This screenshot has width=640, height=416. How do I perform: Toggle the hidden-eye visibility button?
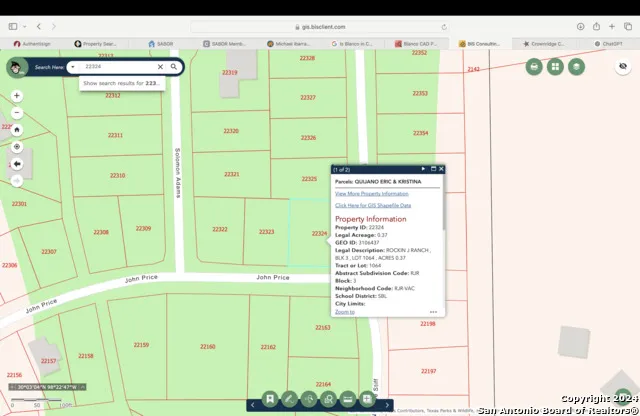pos(623,66)
